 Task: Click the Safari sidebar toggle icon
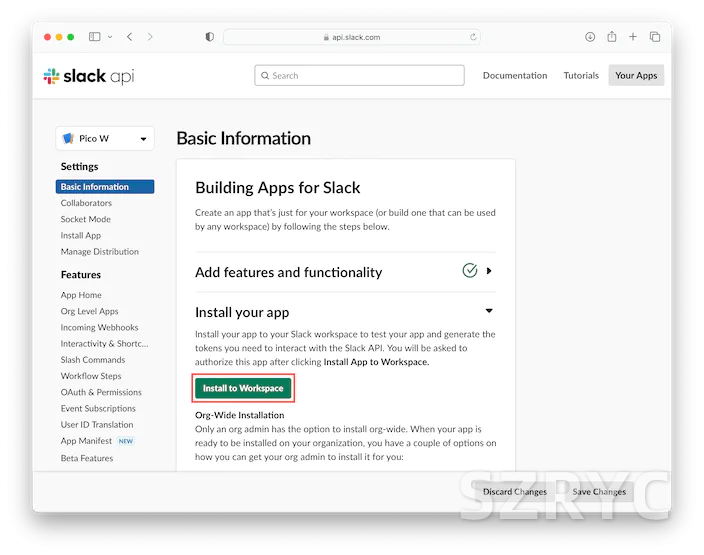coord(95,37)
